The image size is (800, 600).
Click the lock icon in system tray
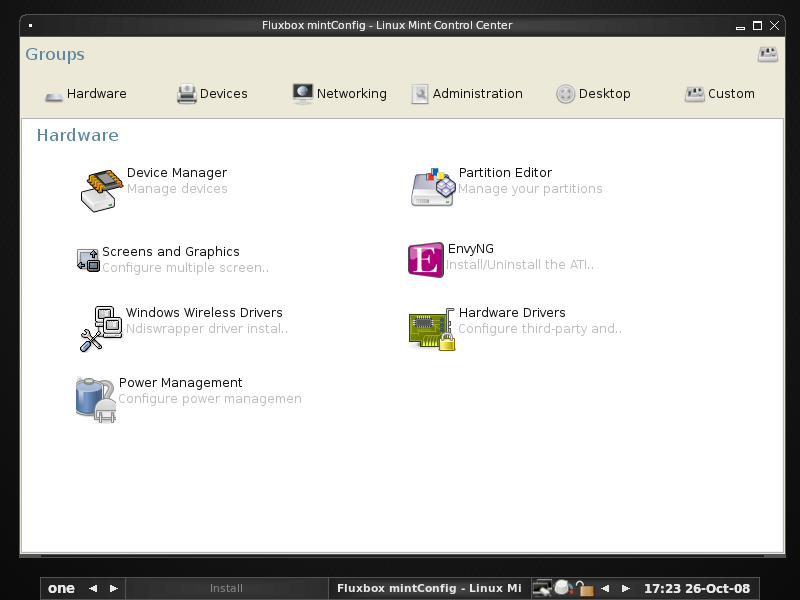click(586, 589)
